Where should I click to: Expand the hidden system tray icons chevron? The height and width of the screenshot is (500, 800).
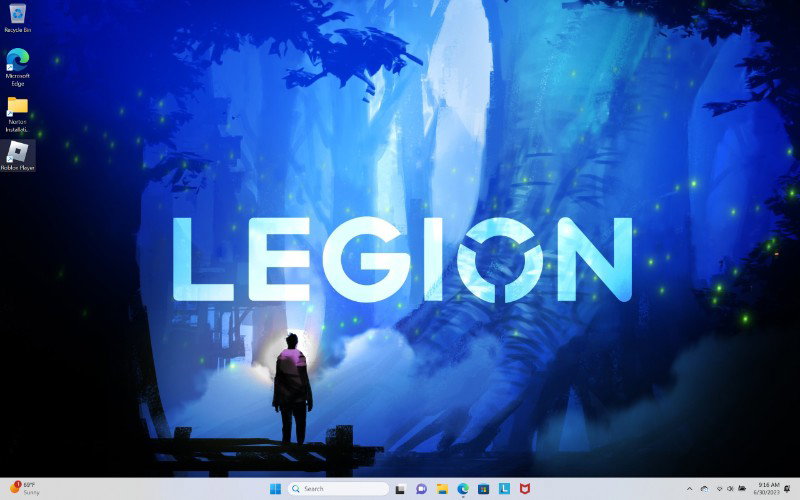tap(689, 489)
